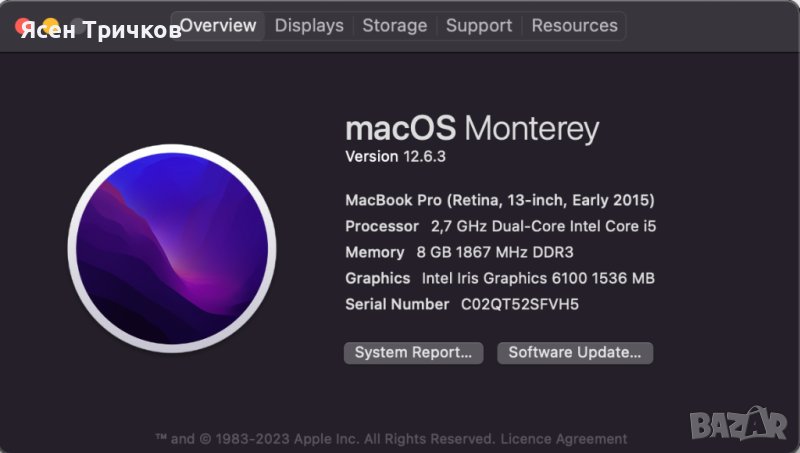Image resolution: width=800 pixels, height=453 pixels.
Task: Open the Licence Agreement link
Action: pyautogui.click(x=564, y=439)
